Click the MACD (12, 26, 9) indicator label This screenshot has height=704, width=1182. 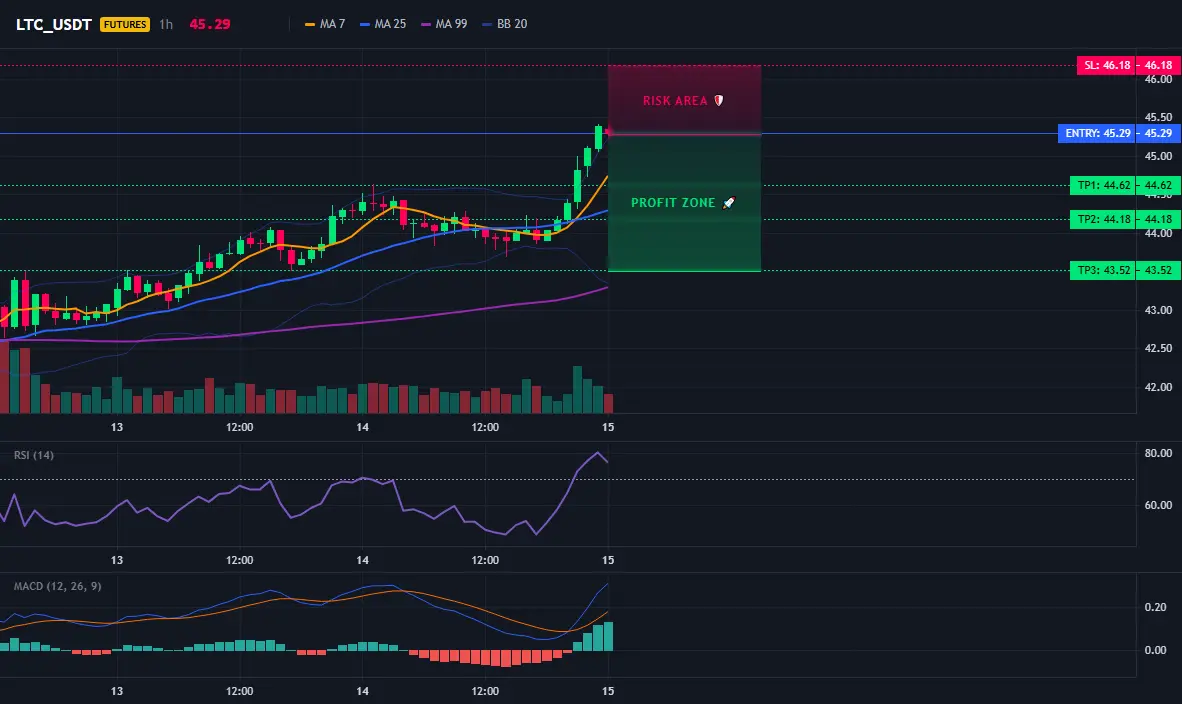click(57, 586)
